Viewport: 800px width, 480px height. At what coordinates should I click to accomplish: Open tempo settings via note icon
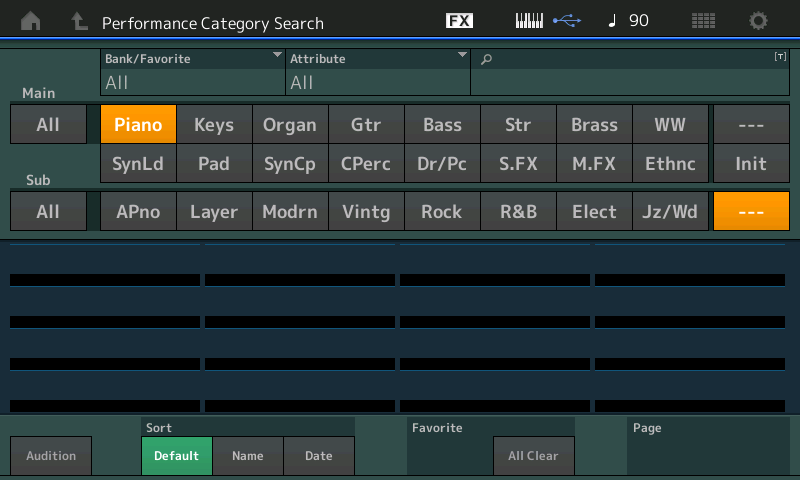point(612,21)
